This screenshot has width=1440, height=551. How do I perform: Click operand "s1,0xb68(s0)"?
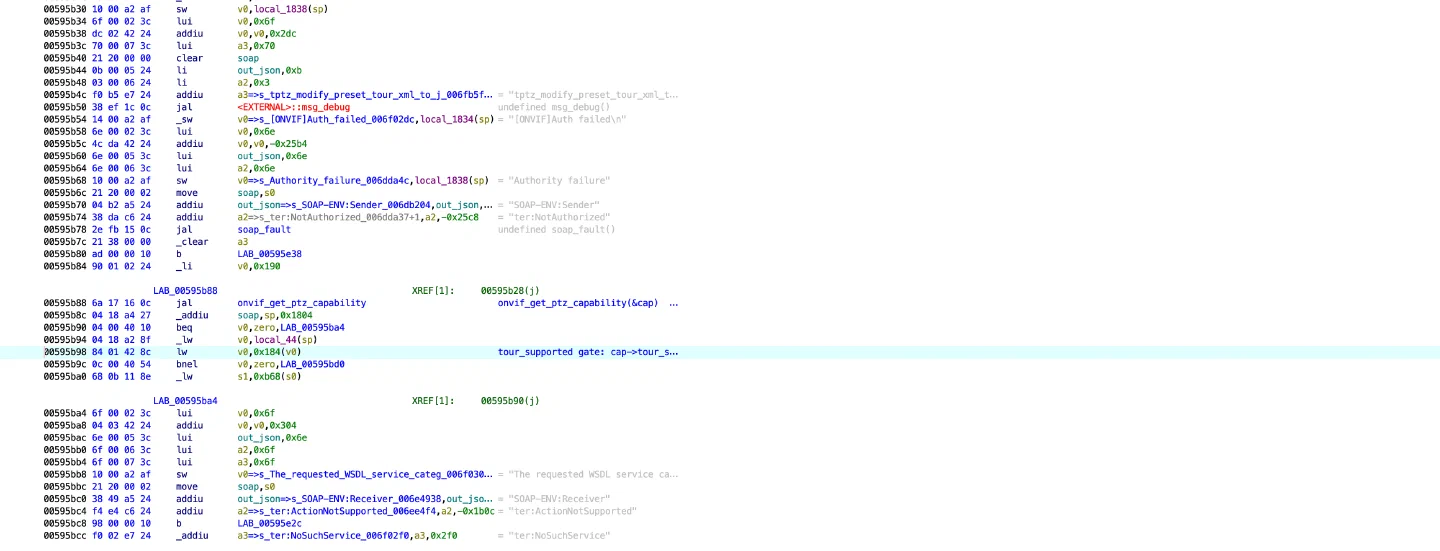(269, 376)
